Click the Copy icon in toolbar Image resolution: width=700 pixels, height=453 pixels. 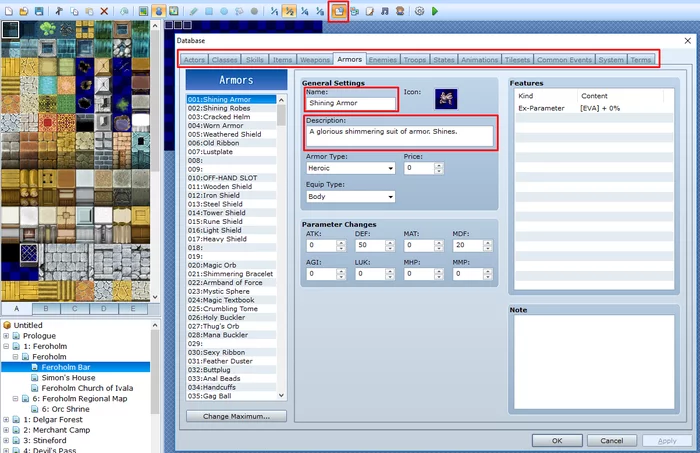click(x=74, y=11)
